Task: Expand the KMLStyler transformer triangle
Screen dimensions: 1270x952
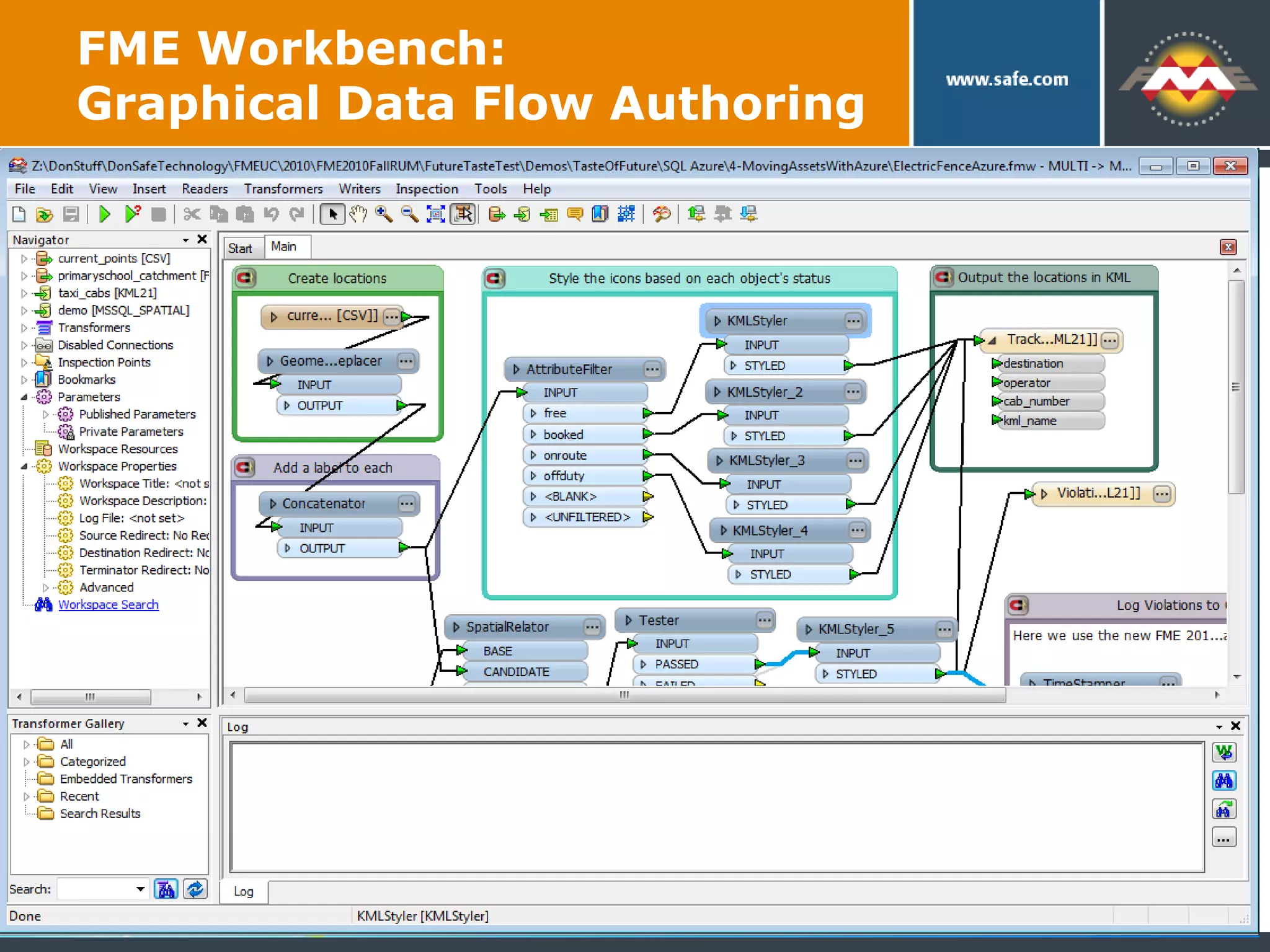Action: coord(717,321)
